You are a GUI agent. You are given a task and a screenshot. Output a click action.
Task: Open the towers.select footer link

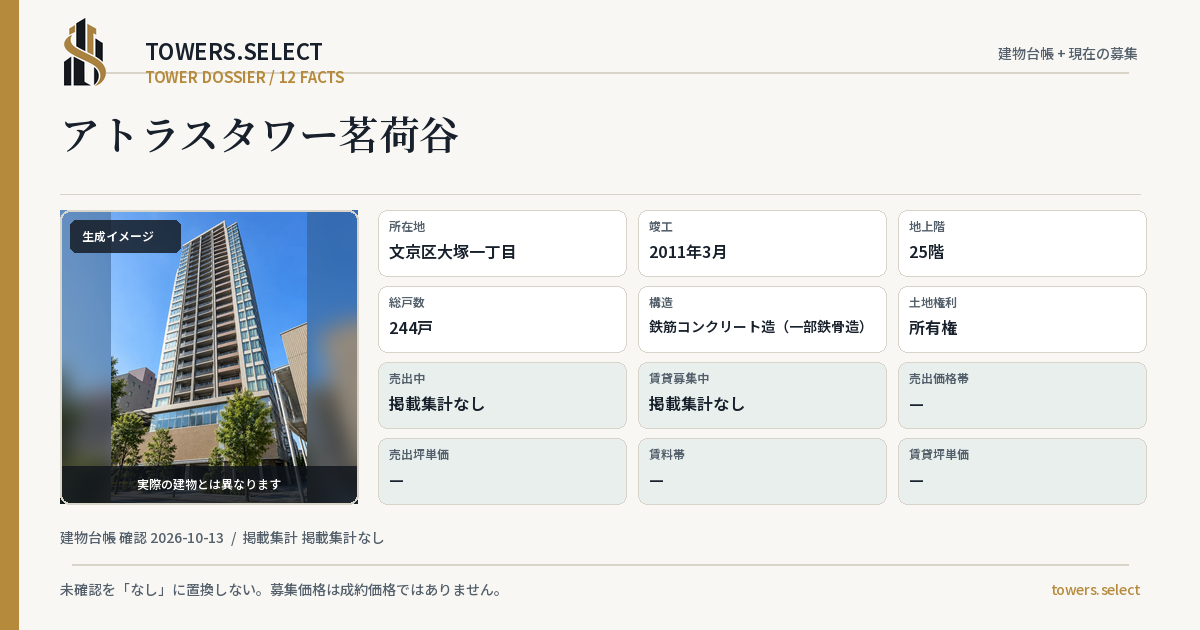click(x=1095, y=590)
